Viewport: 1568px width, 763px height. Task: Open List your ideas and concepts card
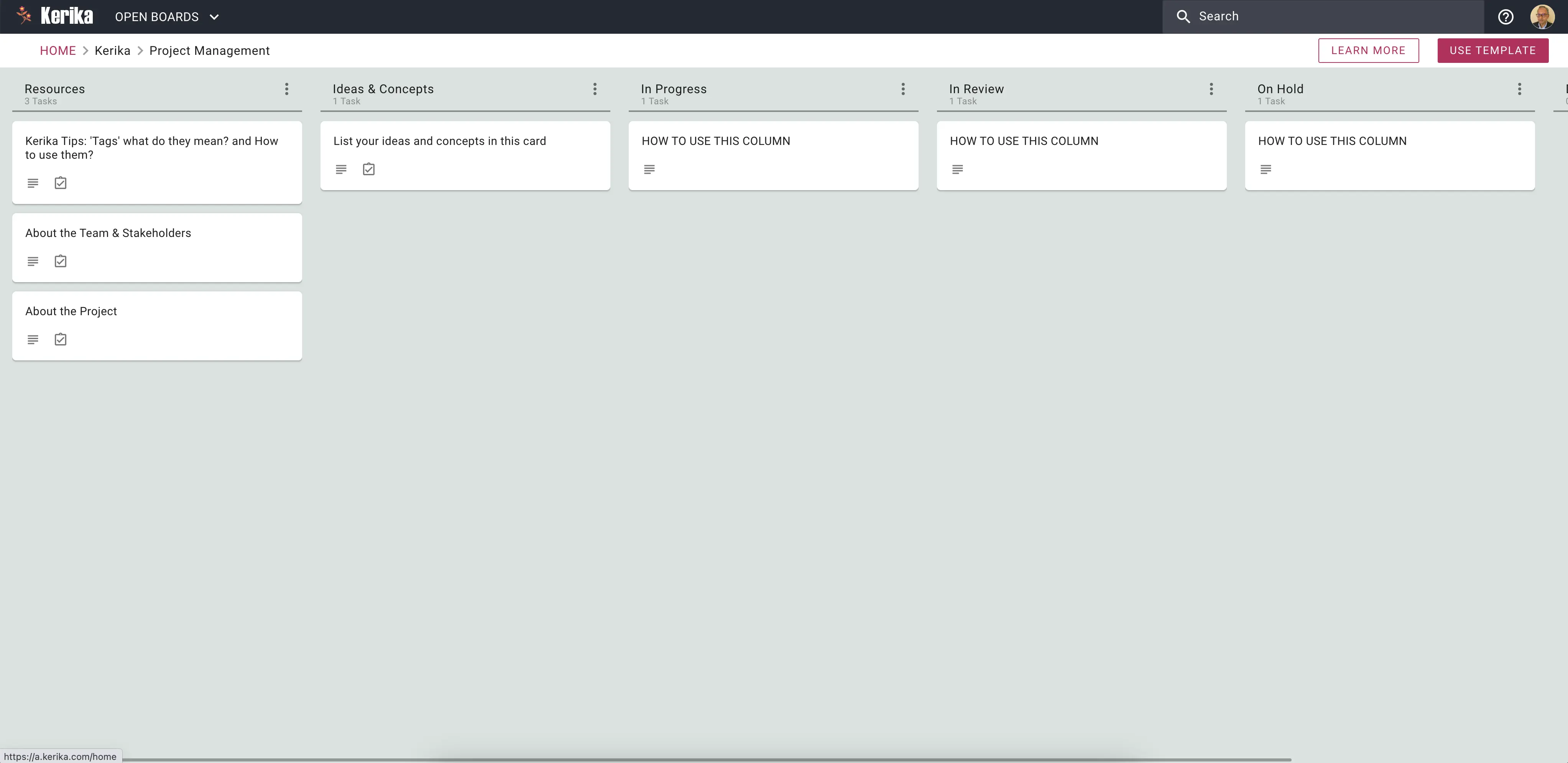(x=465, y=155)
